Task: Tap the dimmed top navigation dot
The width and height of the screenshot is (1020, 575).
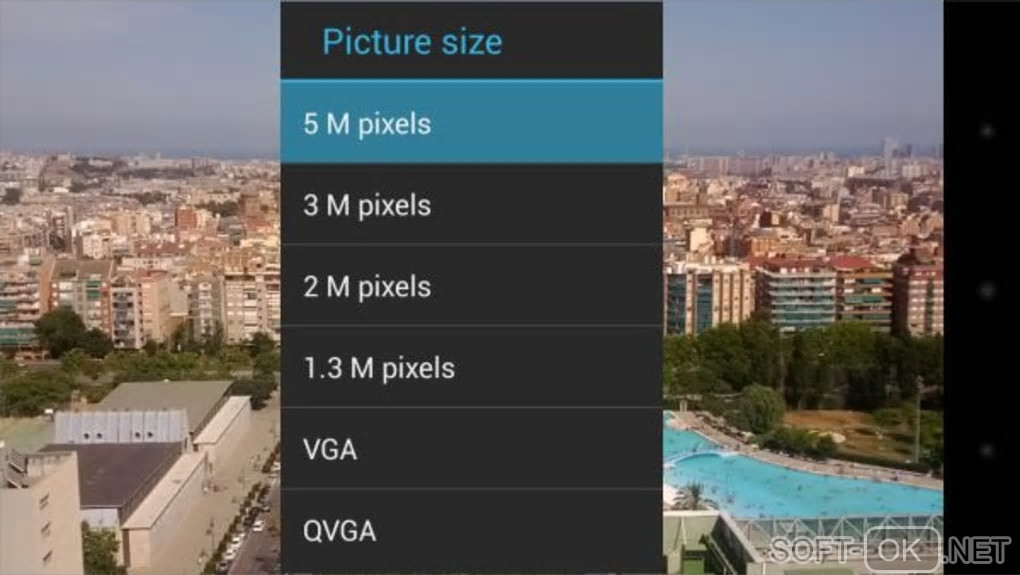Action: click(x=987, y=130)
